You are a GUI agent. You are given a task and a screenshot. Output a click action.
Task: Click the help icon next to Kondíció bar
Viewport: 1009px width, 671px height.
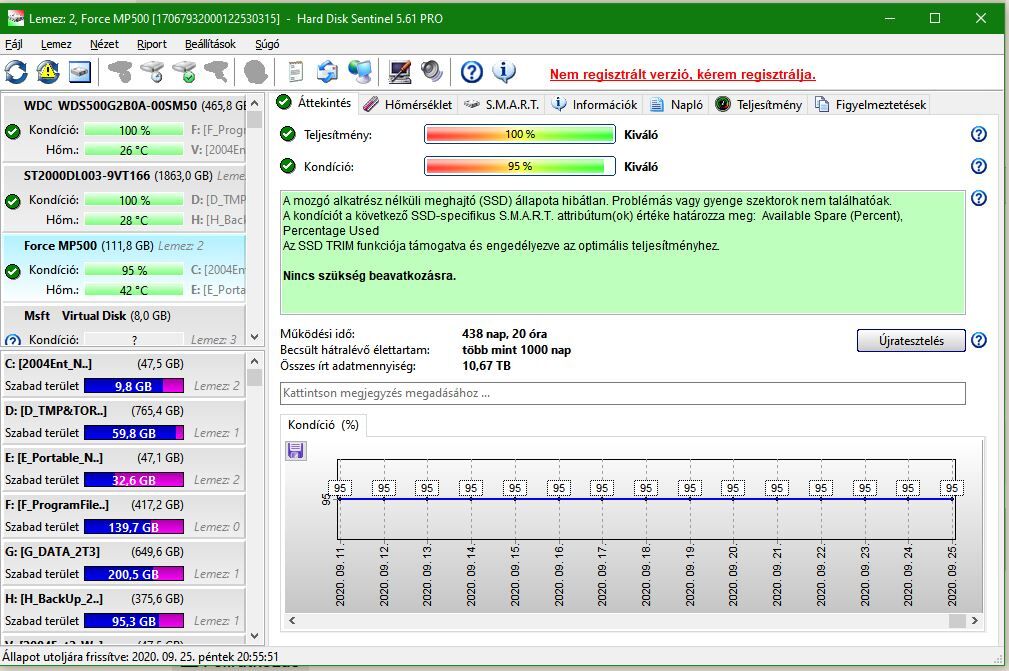pyautogui.click(x=979, y=166)
